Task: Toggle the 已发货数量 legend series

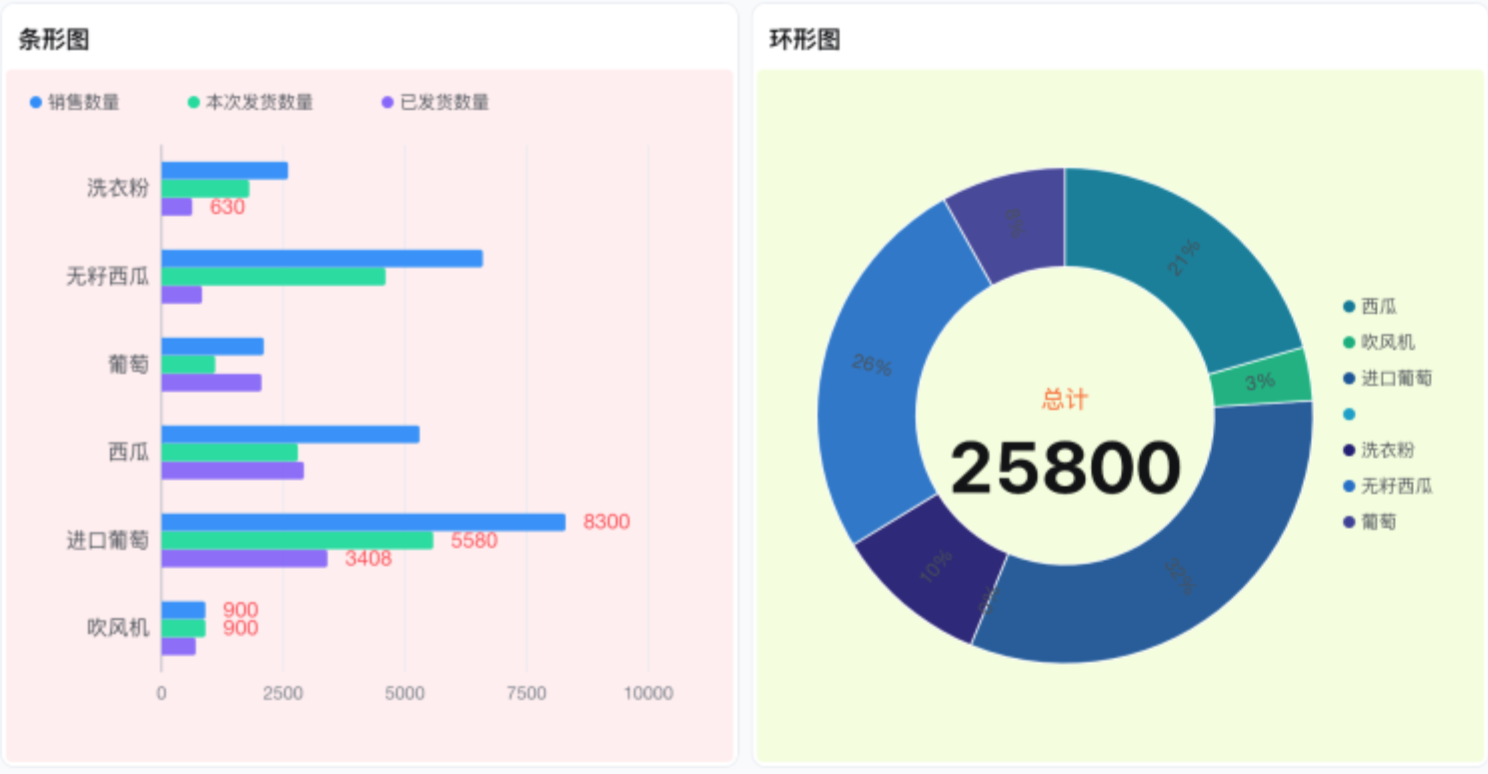Action: pos(435,102)
